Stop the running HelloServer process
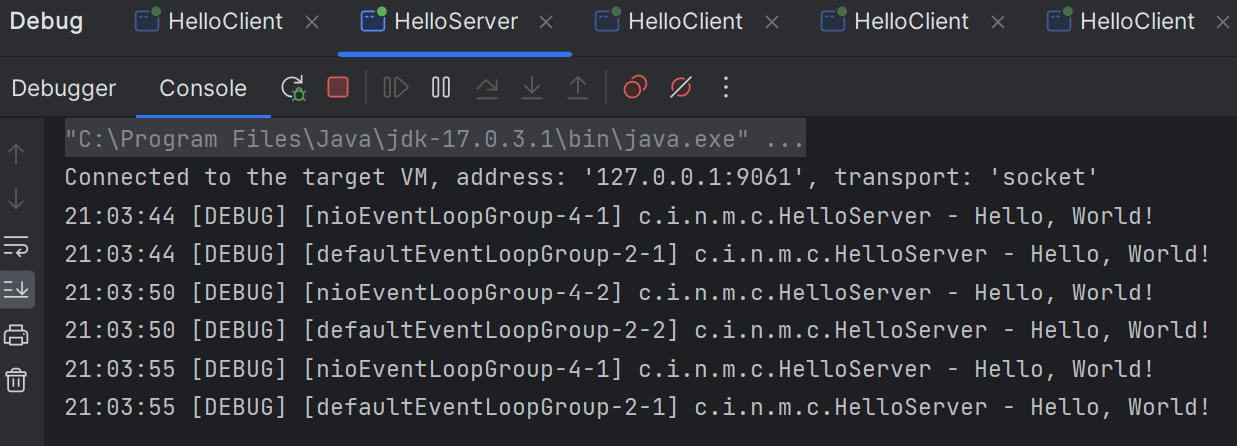1237x446 pixels. 338,88
